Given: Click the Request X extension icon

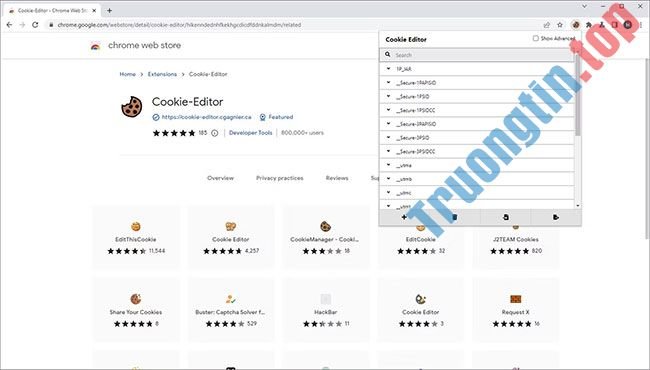Looking at the screenshot, I should click(x=515, y=299).
